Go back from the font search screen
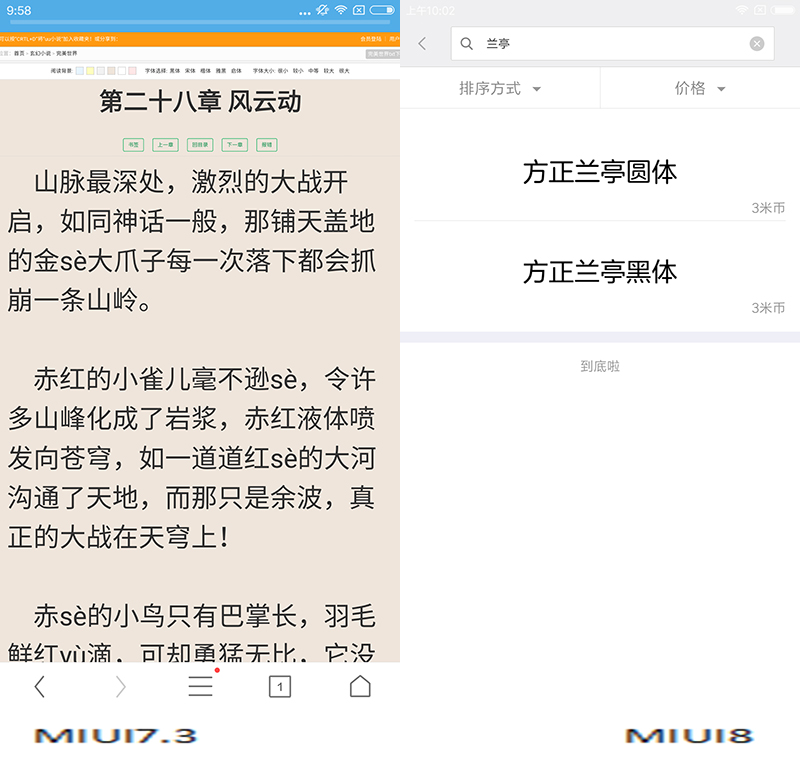The height and width of the screenshot is (761, 800). pos(422,44)
